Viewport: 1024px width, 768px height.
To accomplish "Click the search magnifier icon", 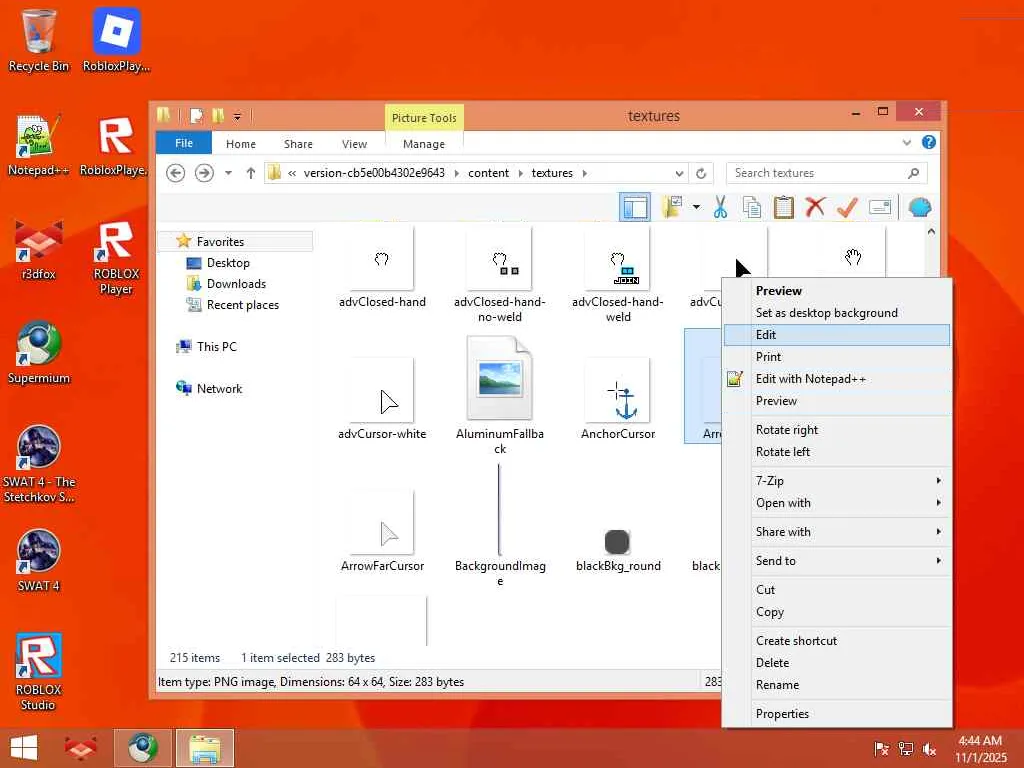I will [x=913, y=173].
